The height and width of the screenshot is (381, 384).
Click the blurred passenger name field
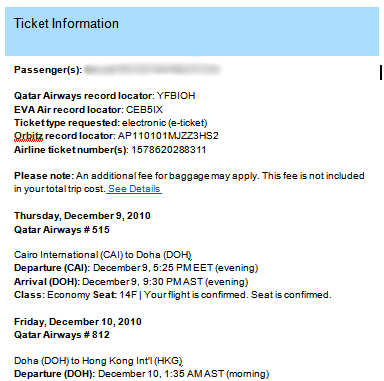coord(152,70)
